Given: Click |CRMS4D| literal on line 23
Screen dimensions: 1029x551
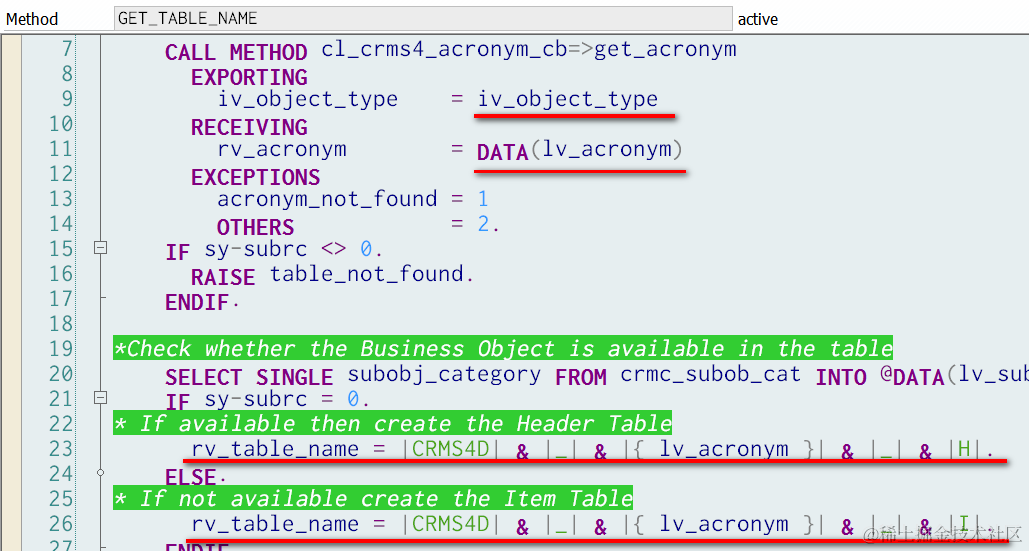Looking at the screenshot, I should 451,449.
